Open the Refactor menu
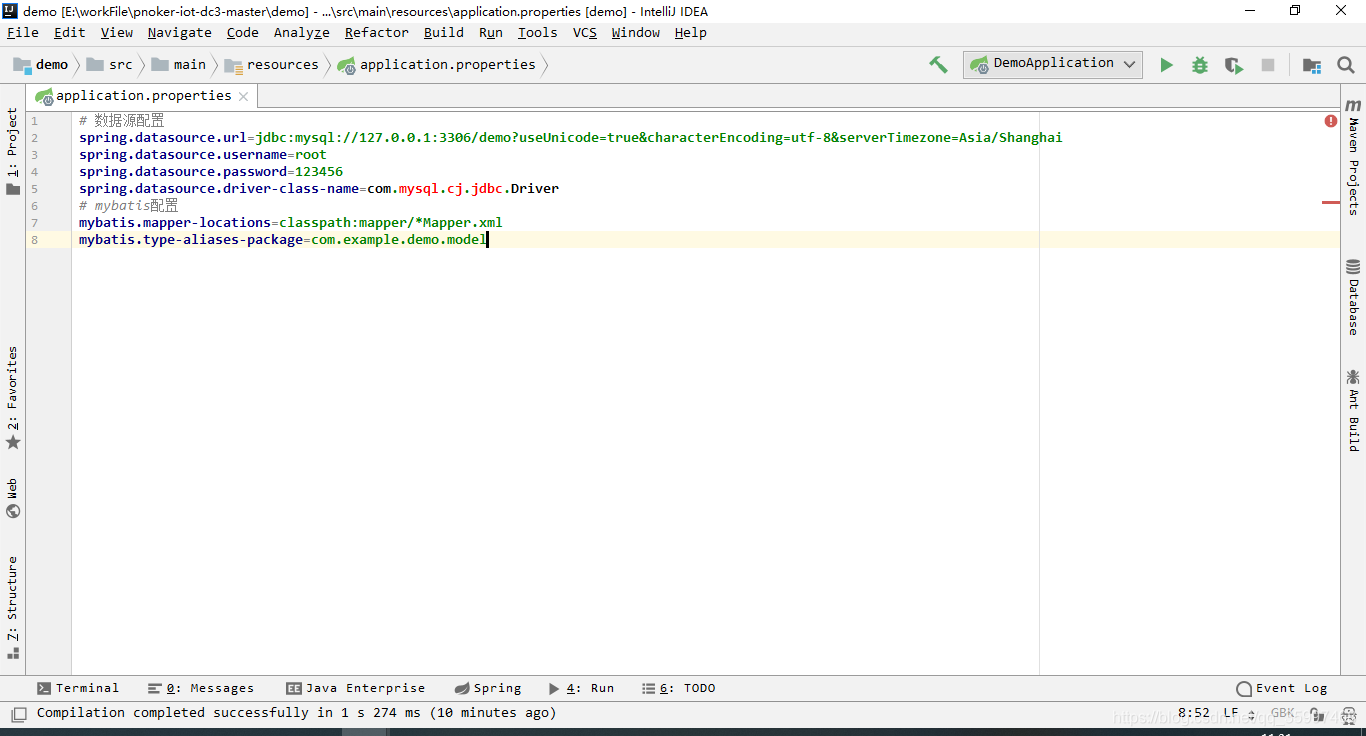The width and height of the screenshot is (1366, 736). [376, 32]
